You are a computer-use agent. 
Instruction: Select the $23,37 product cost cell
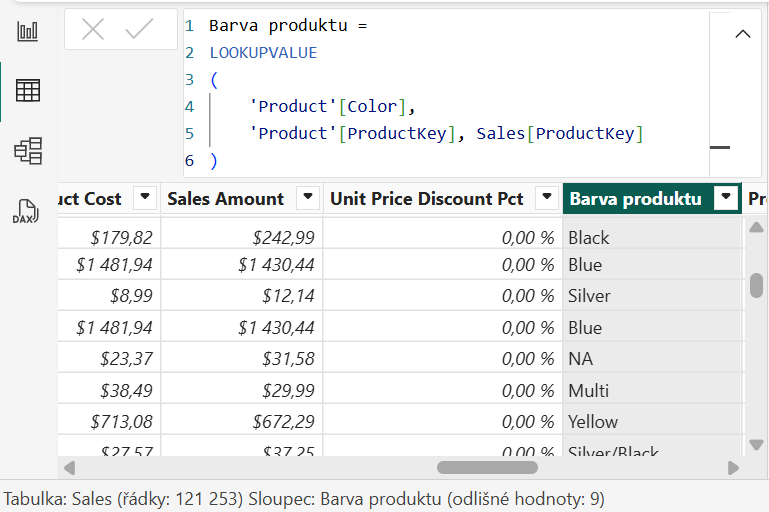109,358
